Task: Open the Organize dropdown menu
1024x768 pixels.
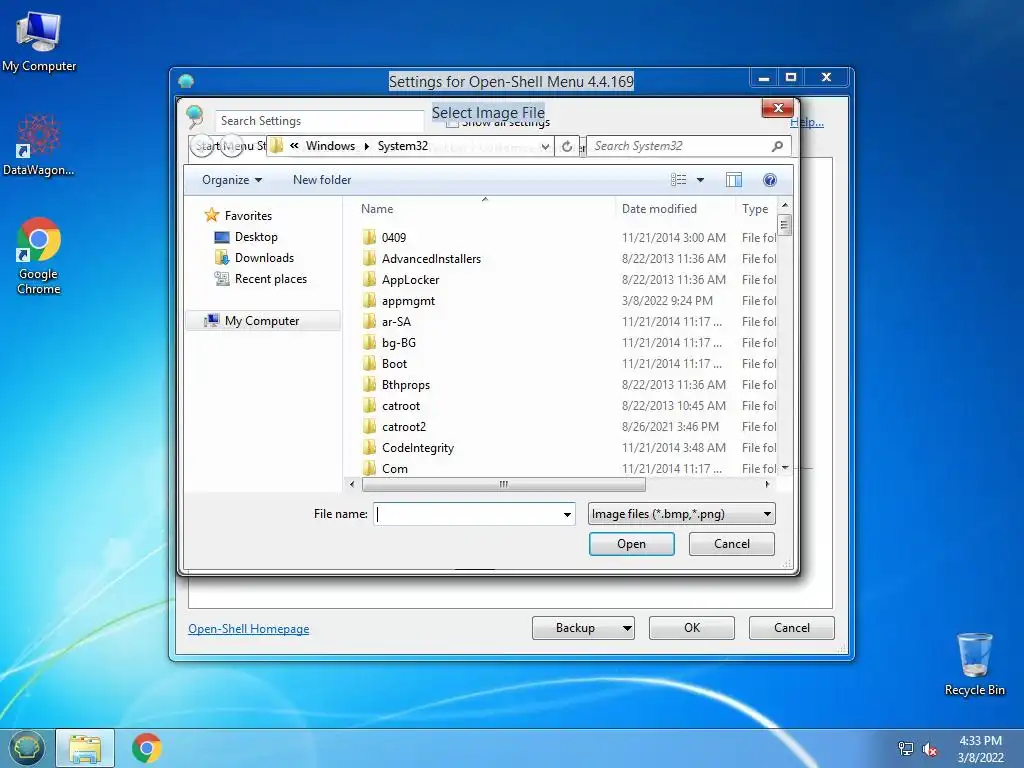Action: (232, 180)
